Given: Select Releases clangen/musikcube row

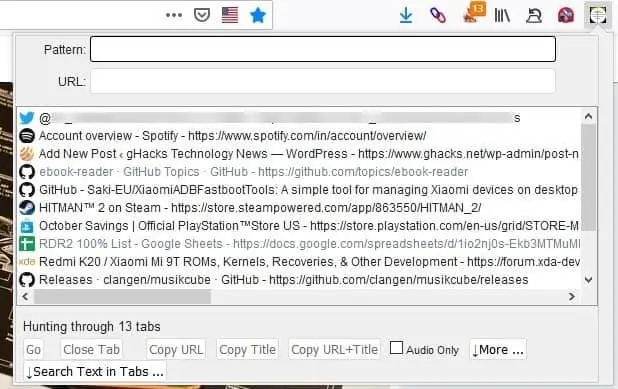Looking at the screenshot, I should [299, 280].
